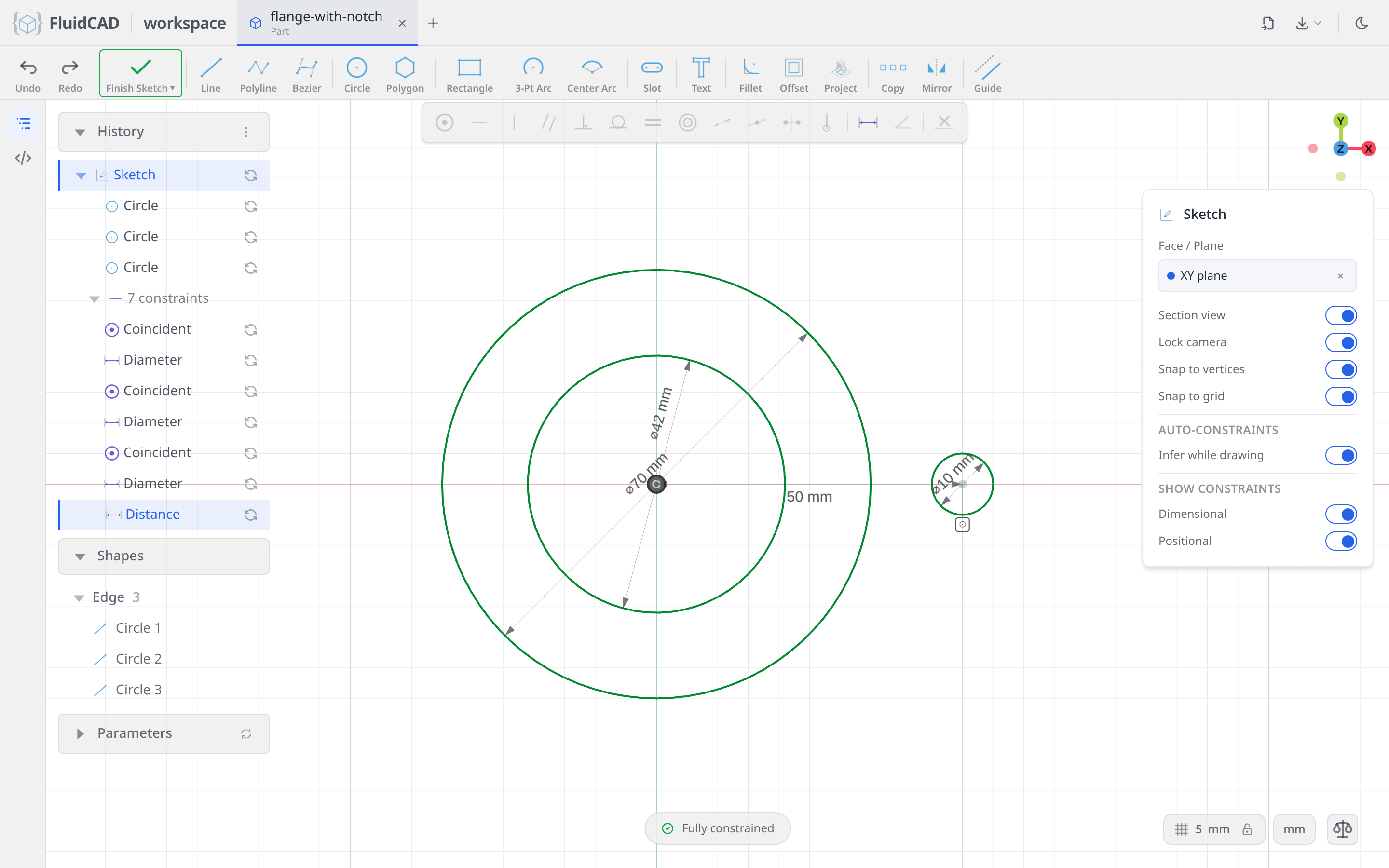1389x868 pixels.
Task: Select the Polygon tool
Action: click(x=405, y=75)
